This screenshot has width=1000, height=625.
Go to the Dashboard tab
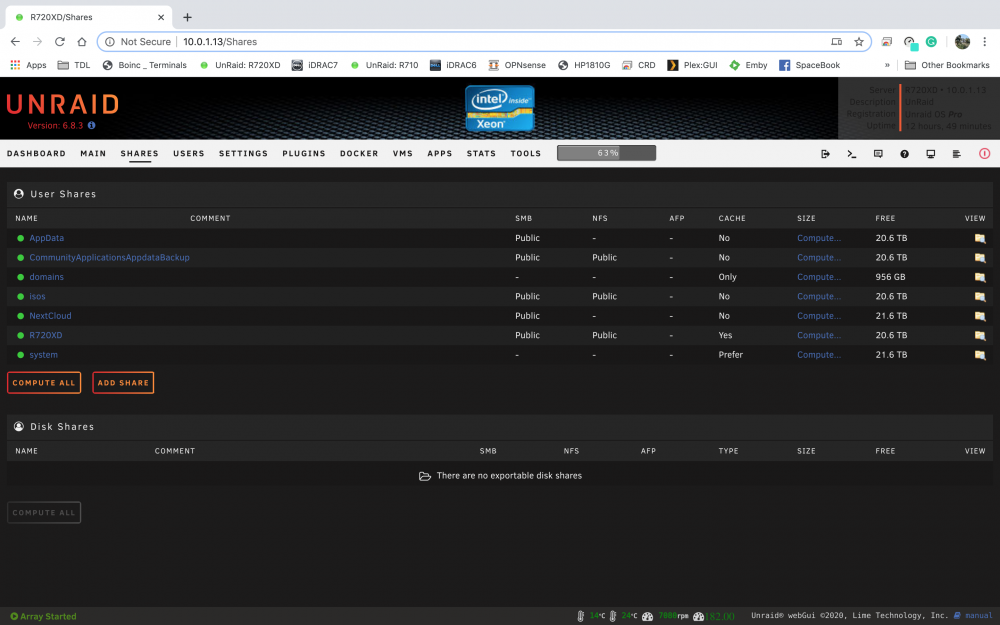tap(36, 154)
